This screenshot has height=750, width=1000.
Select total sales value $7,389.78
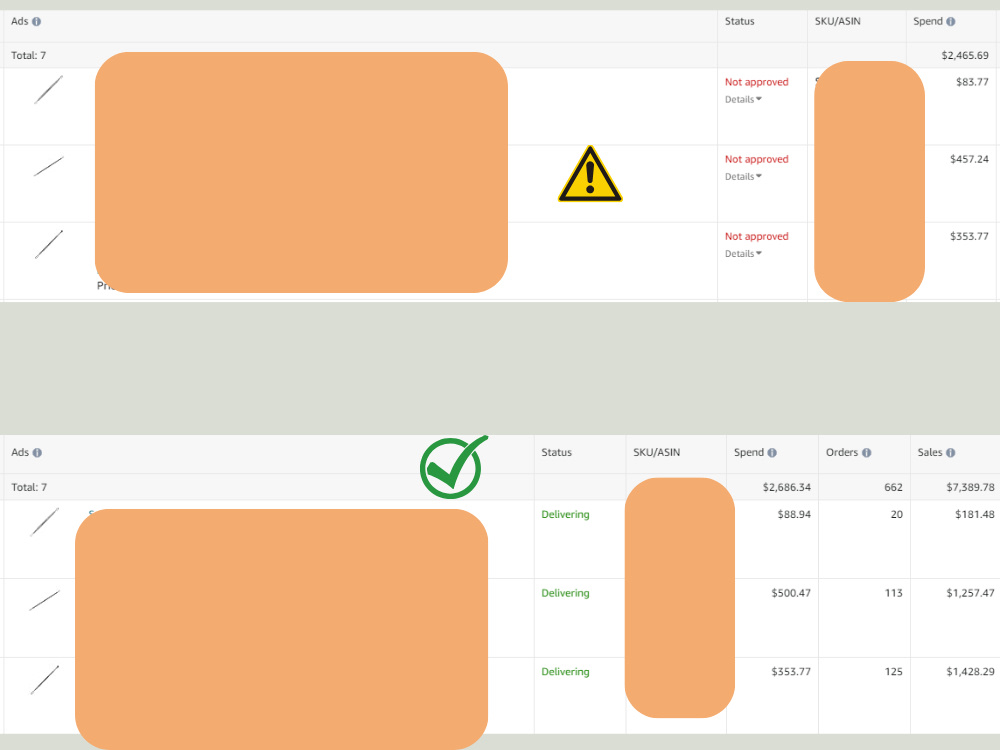(x=970, y=488)
